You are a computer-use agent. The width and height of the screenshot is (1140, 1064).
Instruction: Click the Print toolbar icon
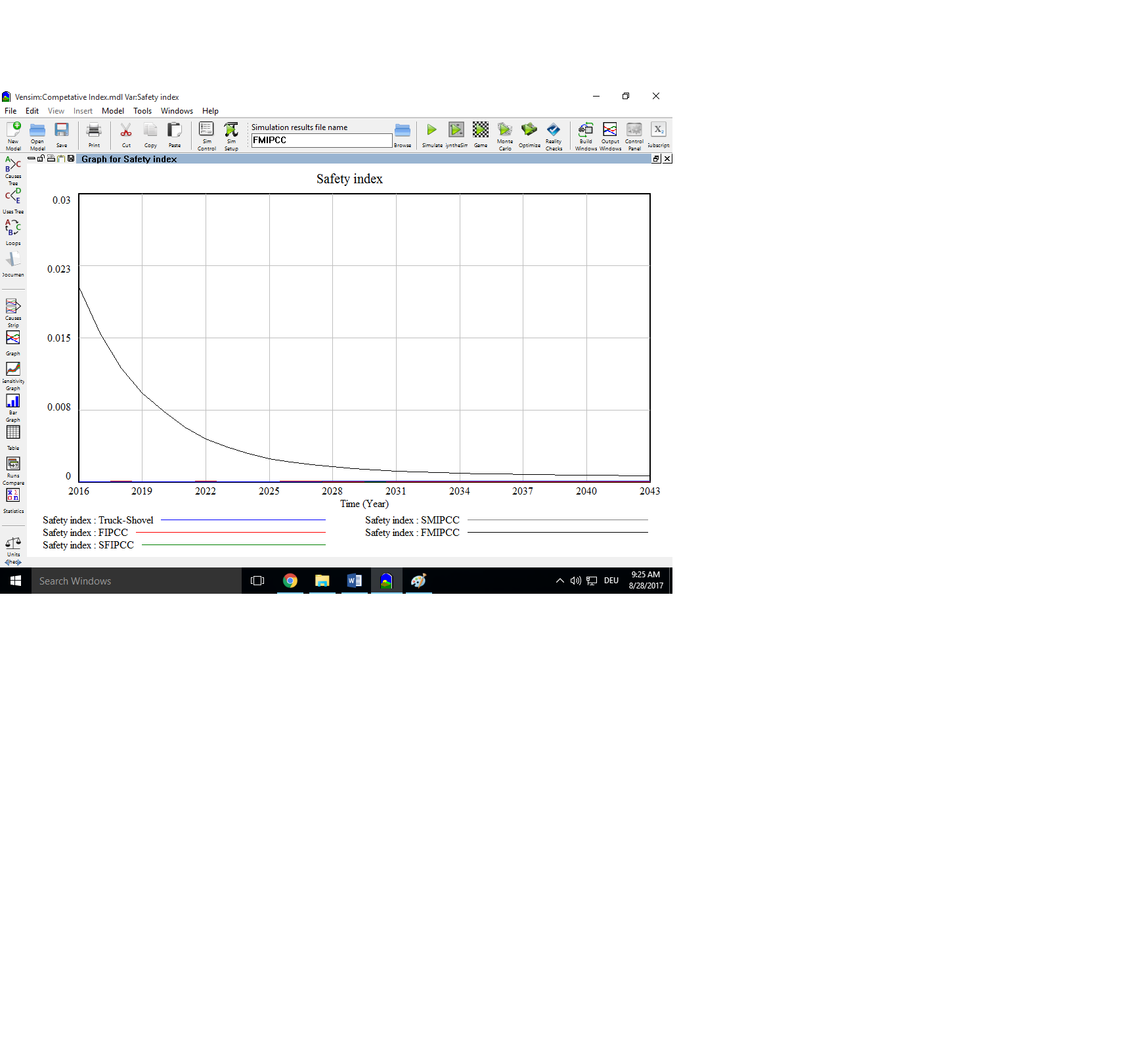click(x=94, y=135)
